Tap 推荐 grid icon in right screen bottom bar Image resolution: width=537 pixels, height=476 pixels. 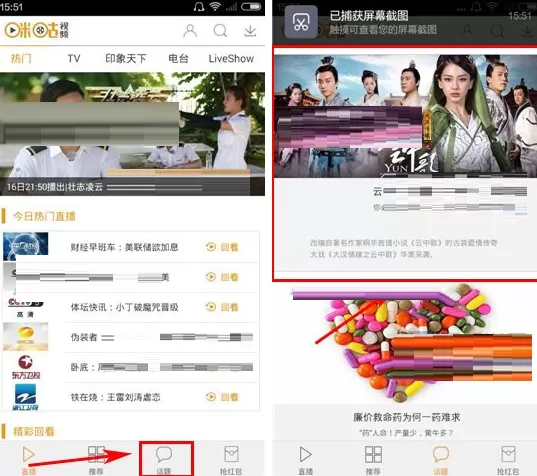click(373, 460)
